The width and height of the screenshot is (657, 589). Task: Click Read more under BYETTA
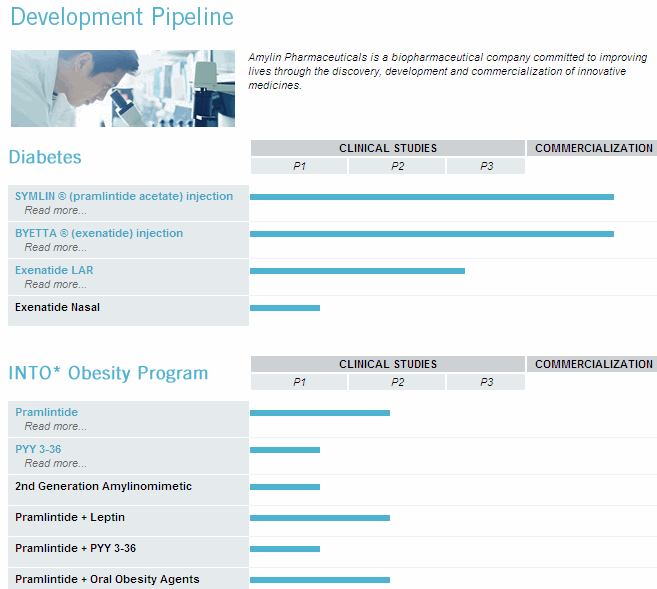[55, 247]
